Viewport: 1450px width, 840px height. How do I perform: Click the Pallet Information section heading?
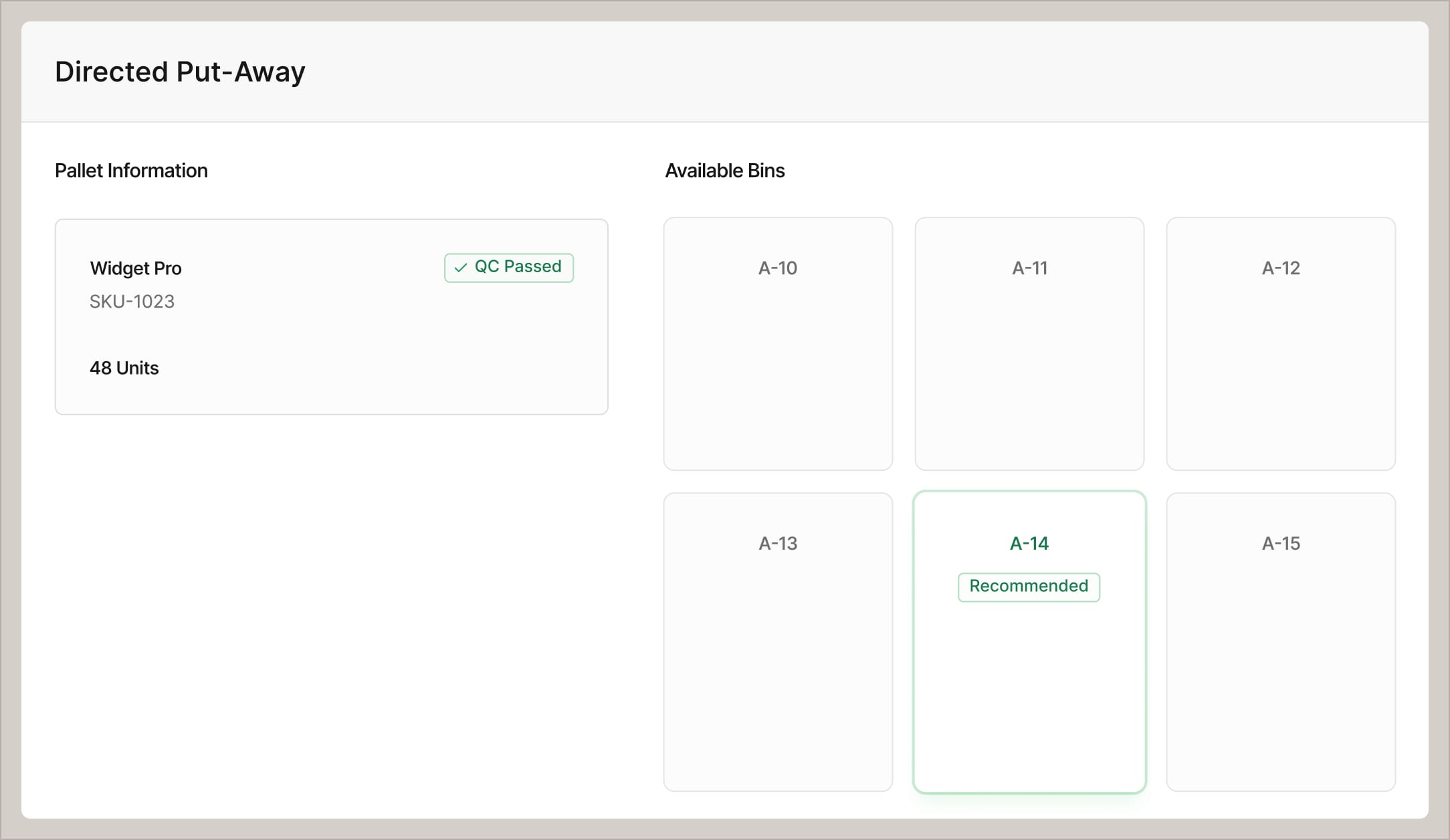131,171
